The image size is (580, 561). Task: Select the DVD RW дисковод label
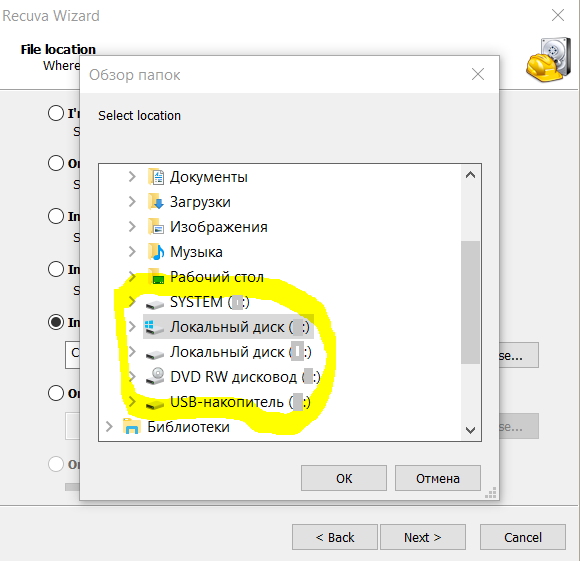245,377
